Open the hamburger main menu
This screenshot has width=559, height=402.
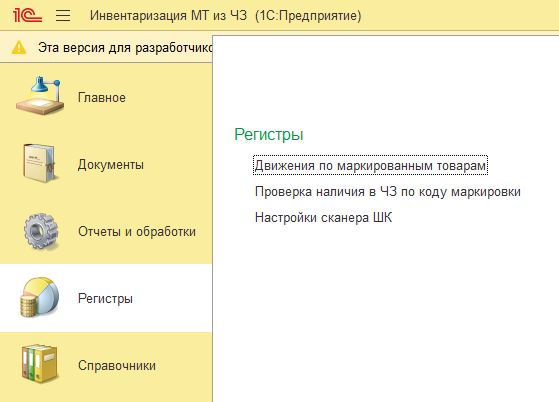[x=63, y=15]
